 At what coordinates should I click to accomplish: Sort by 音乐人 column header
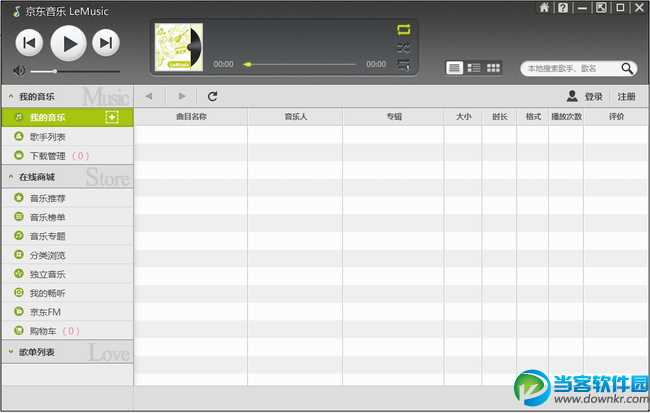[x=296, y=117]
